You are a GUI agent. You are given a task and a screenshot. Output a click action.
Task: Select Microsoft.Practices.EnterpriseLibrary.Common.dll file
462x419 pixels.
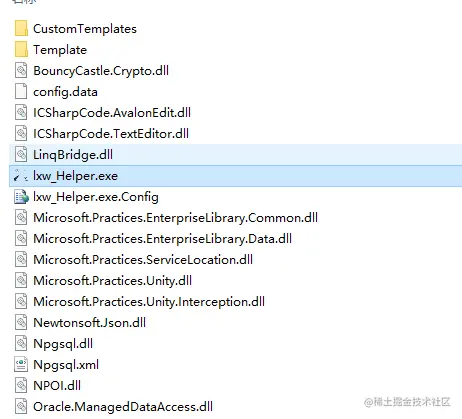175,218
